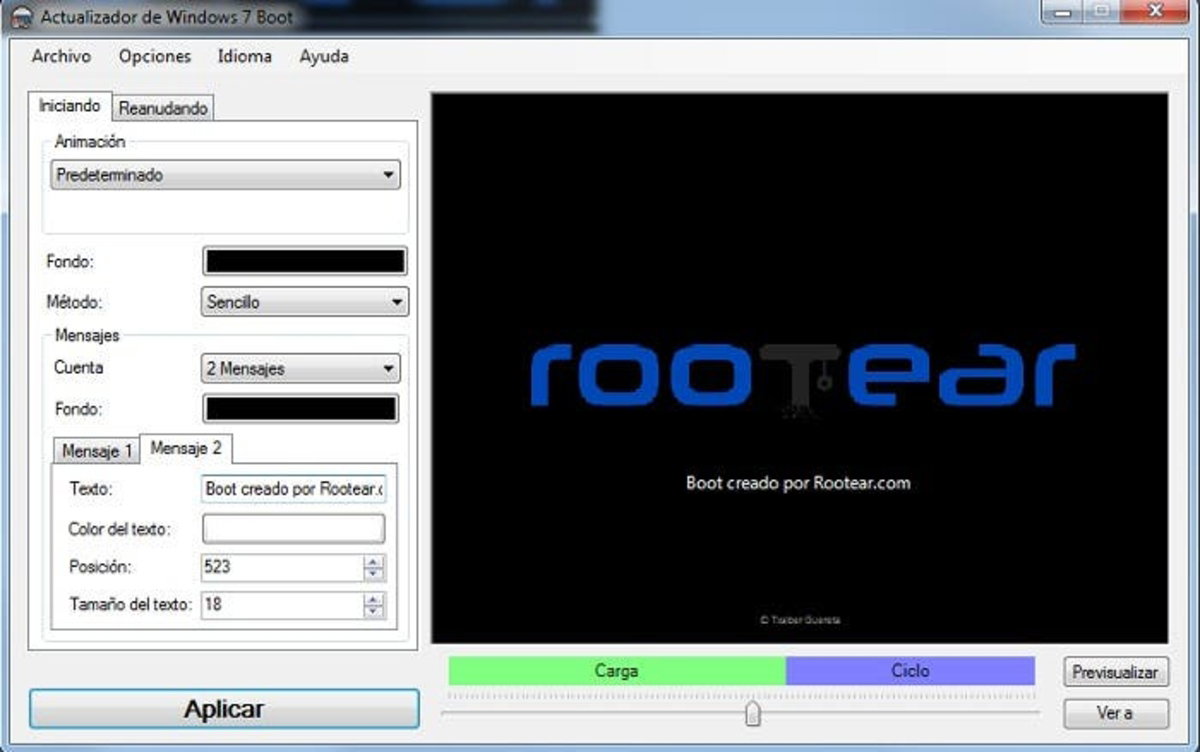The width and height of the screenshot is (1200, 752).
Task: Maximize the Actualizador window
Action: (x=1100, y=11)
